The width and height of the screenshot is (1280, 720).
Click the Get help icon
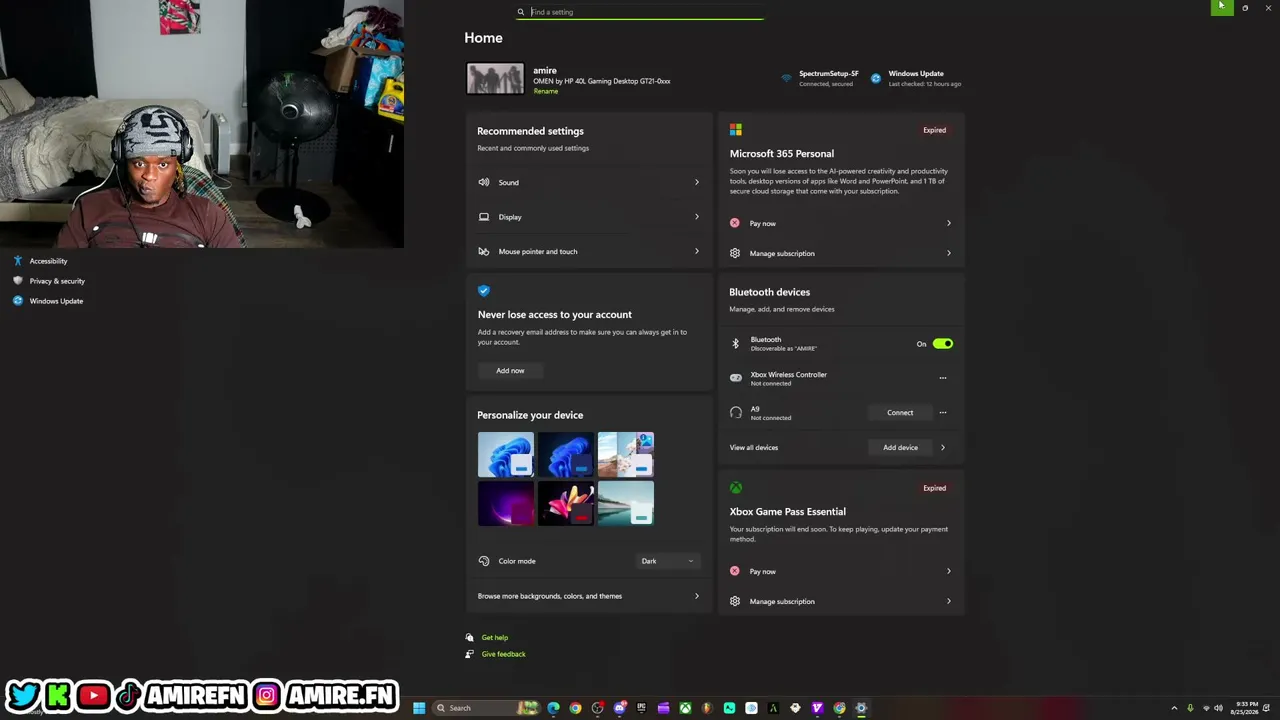(469, 637)
